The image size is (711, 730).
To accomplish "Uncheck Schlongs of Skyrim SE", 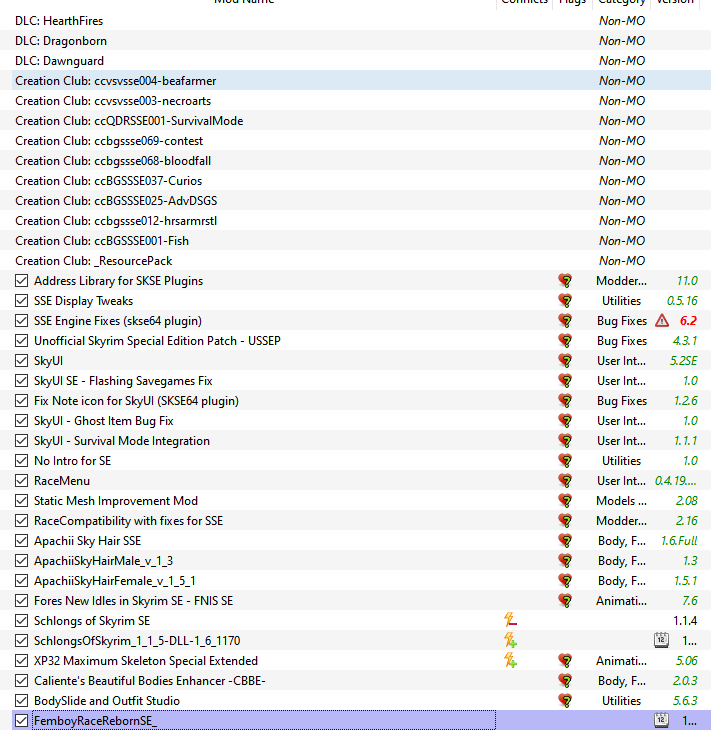I will (x=21, y=621).
